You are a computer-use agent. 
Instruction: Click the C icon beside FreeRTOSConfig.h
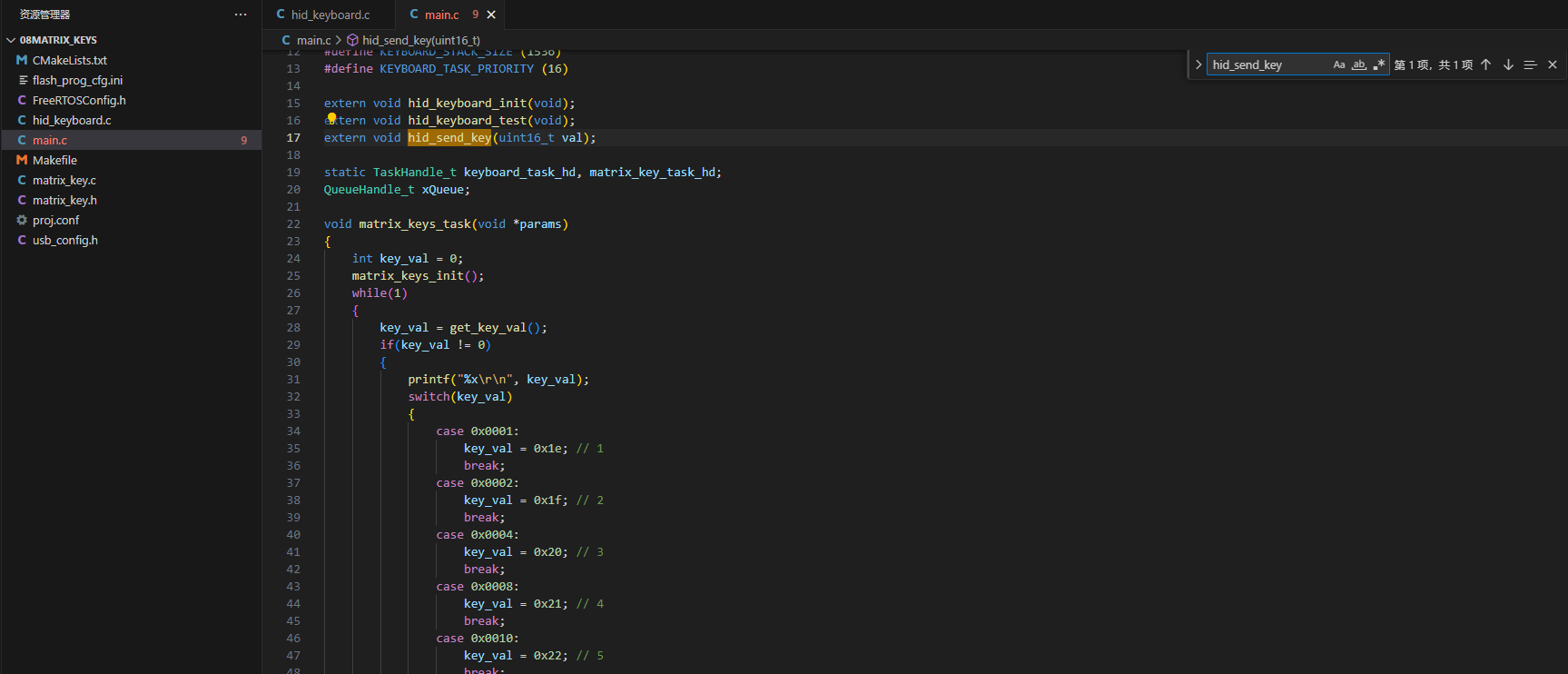[22, 100]
